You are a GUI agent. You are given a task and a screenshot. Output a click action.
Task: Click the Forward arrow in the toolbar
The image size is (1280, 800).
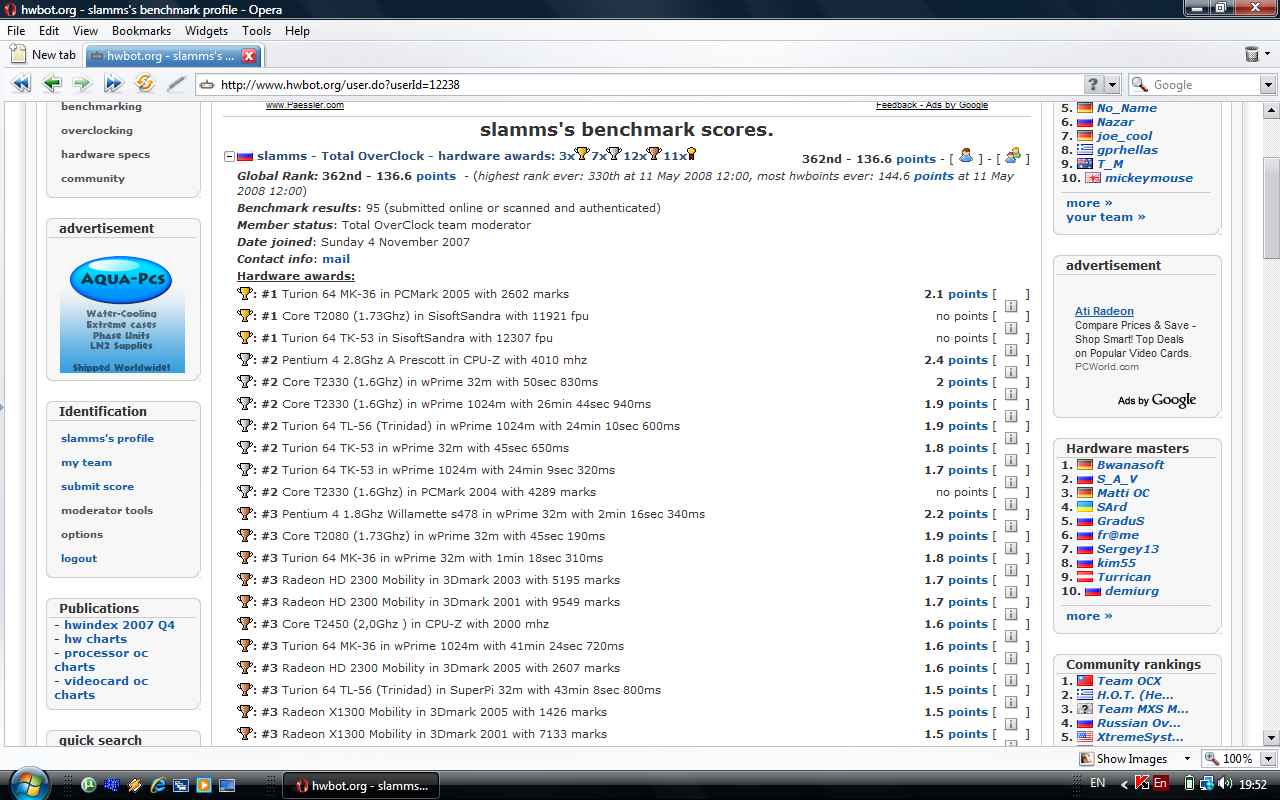(x=82, y=85)
